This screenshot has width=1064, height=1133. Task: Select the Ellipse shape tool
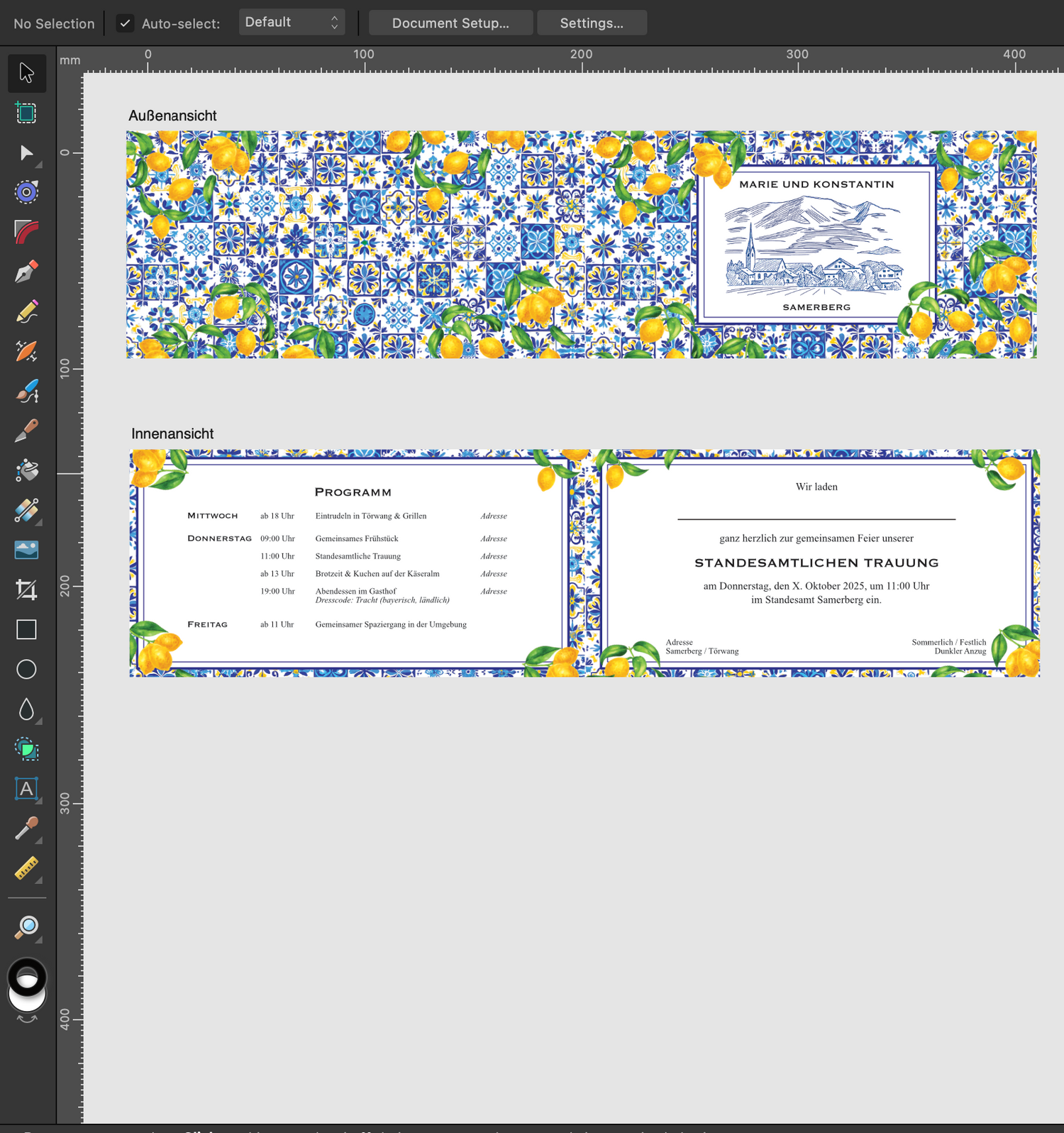tap(27, 669)
